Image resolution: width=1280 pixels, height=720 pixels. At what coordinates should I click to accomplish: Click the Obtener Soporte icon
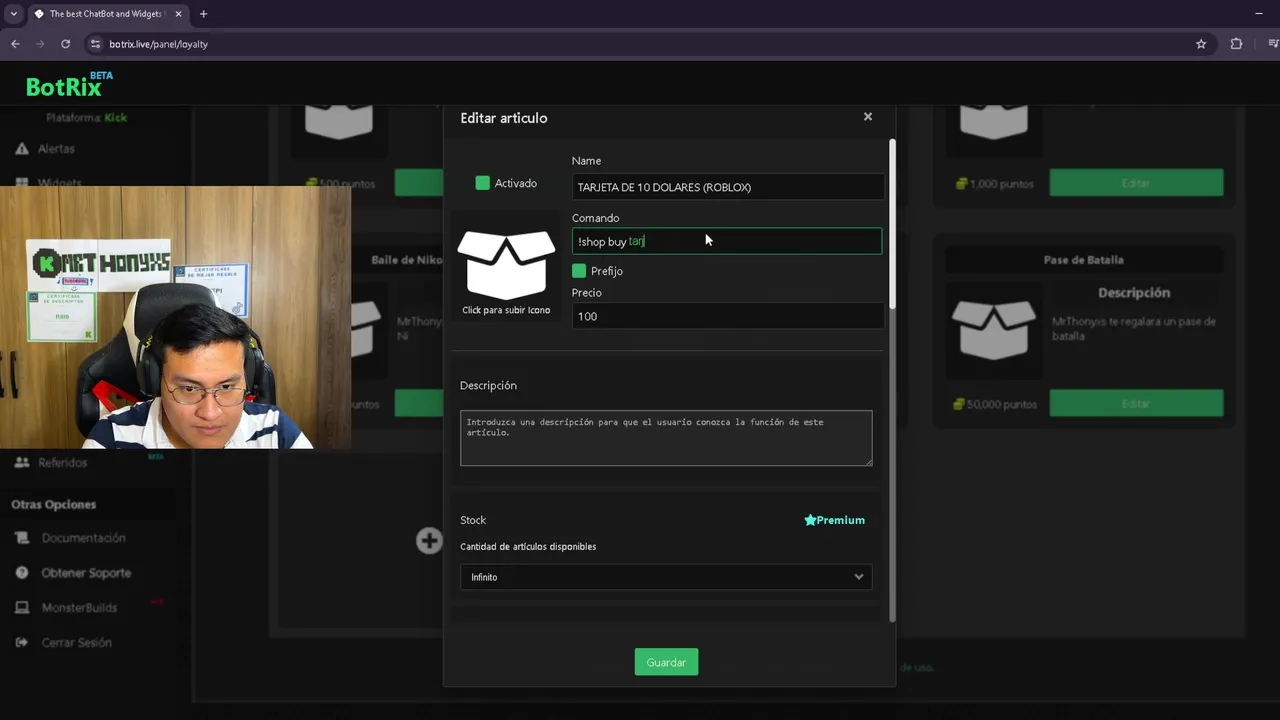coord(22,573)
